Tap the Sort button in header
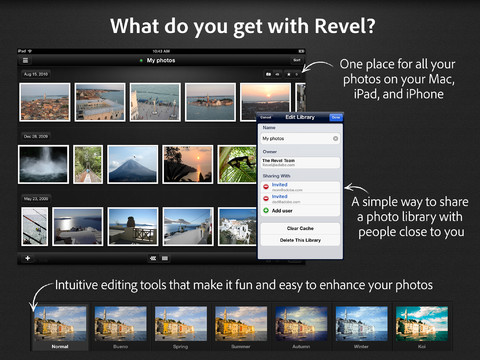Image resolution: width=480 pixels, height=360 pixels. tap(297, 60)
